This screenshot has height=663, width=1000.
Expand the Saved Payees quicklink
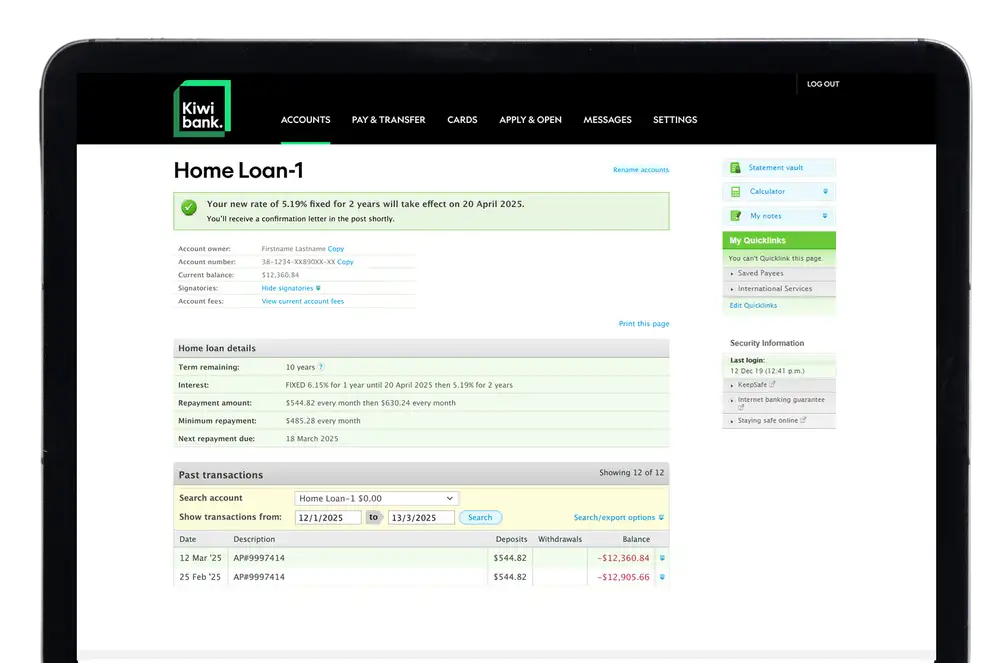pos(763,273)
